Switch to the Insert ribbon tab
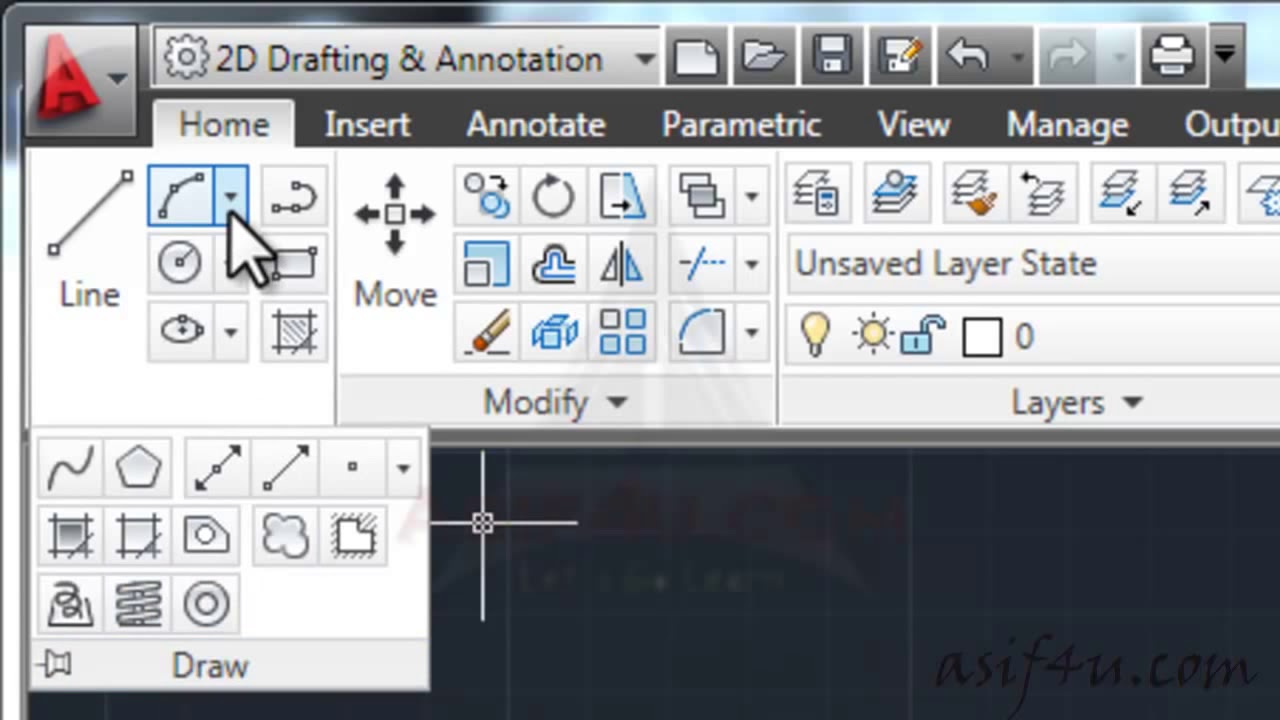Viewport: 1280px width, 720px height. [367, 124]
